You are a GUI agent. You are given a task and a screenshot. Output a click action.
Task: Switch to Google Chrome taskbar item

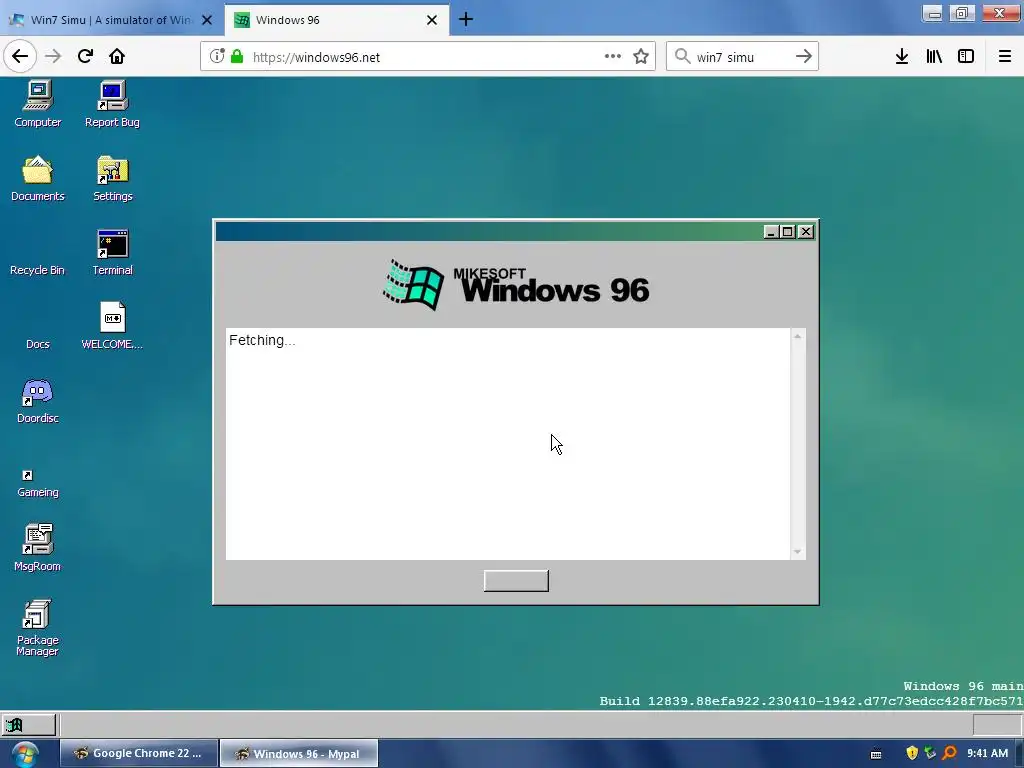(138, 753)
